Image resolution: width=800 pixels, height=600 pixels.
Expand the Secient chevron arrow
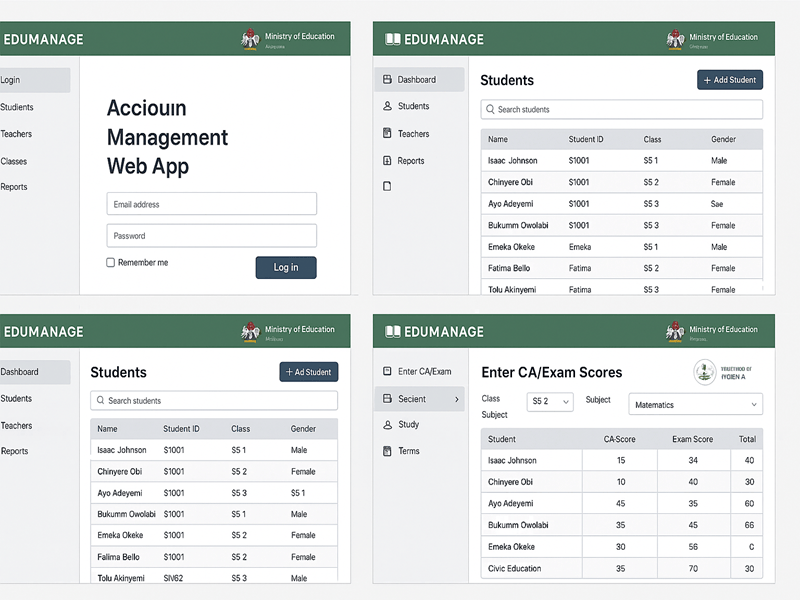457,399
